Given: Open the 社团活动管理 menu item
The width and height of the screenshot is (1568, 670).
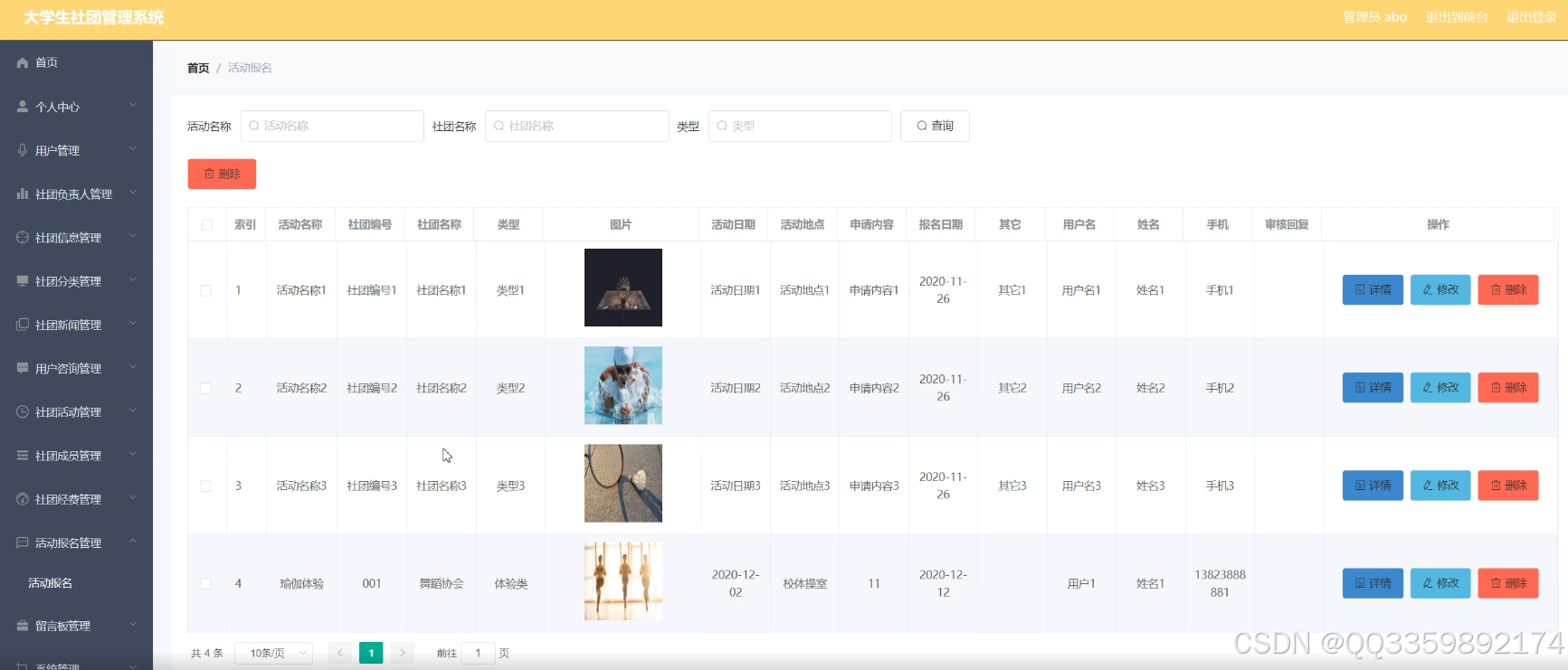Looking at the screenshot, I should 76,411.
